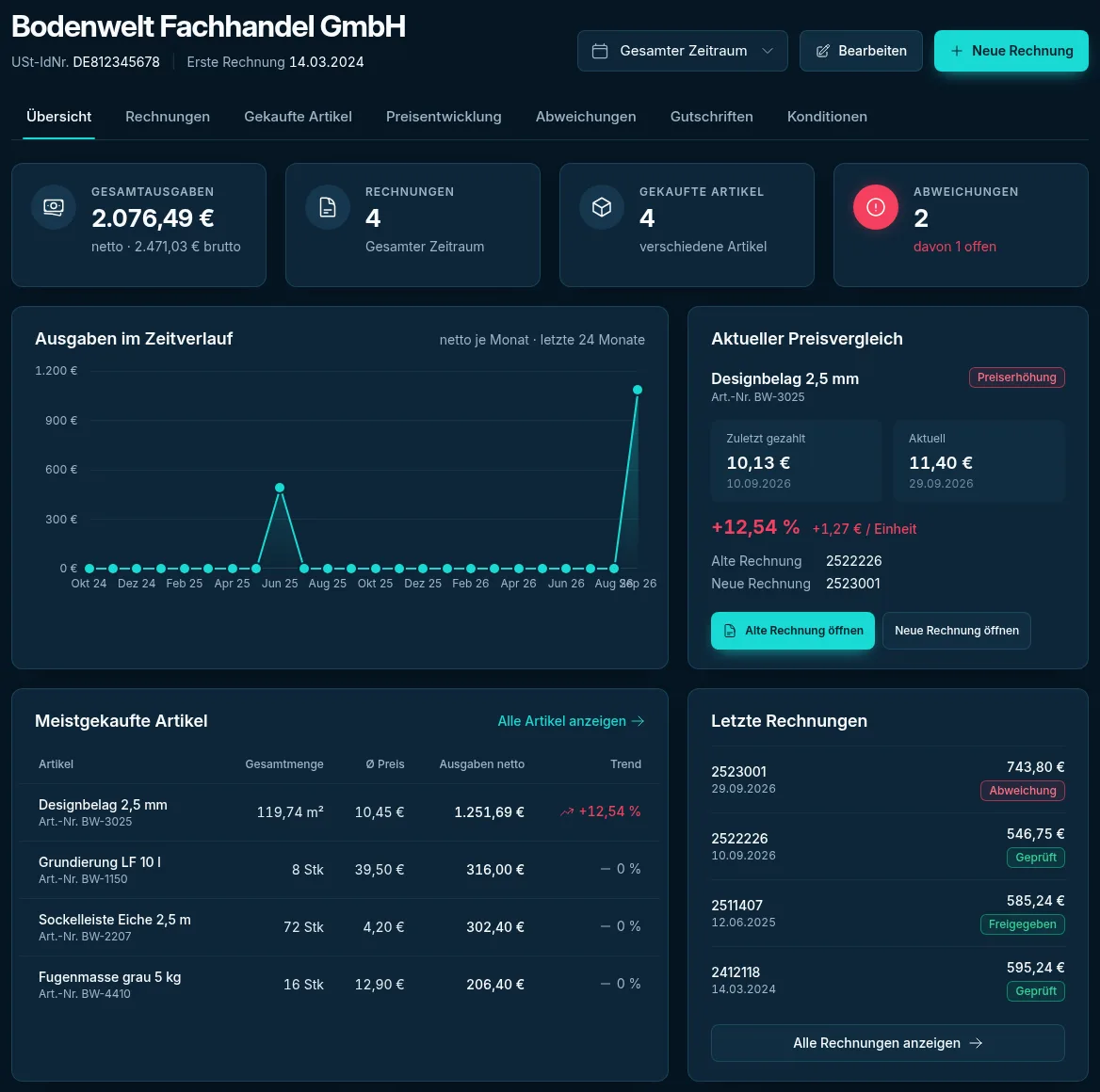Click the Gesamtausgaben money icon
1100x1092 pixels.
54,207
